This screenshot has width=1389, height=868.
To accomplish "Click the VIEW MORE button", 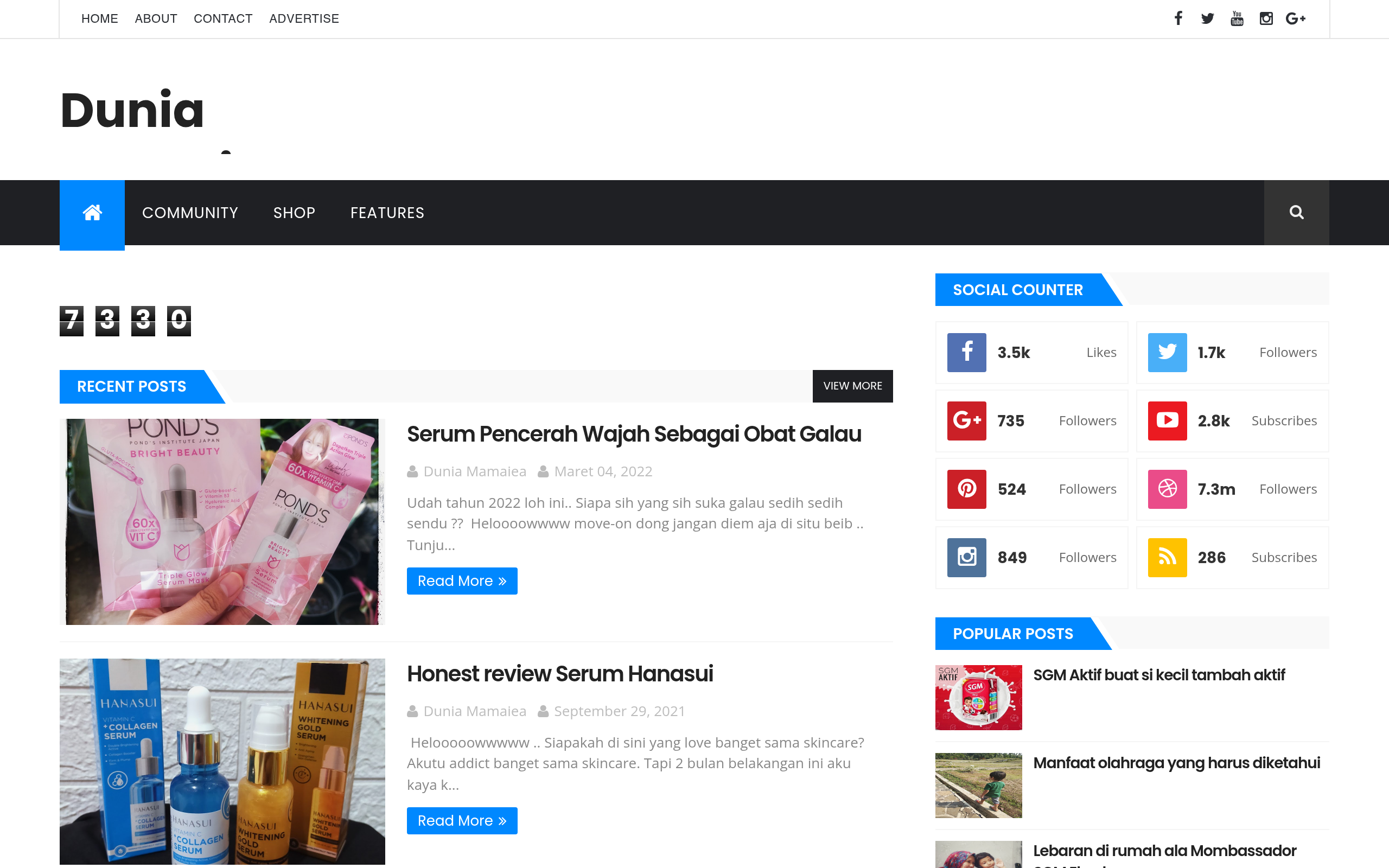I will tap(852, 386).
